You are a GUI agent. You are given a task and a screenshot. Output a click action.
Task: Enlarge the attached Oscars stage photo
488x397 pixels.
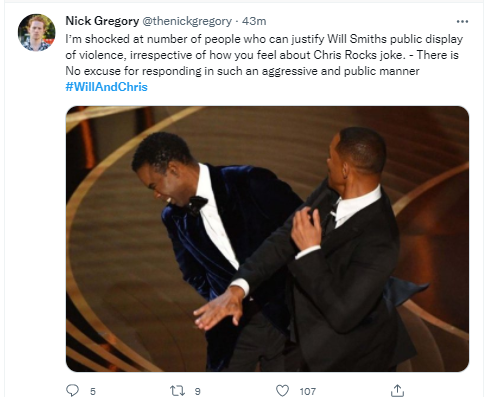[267, 239]
